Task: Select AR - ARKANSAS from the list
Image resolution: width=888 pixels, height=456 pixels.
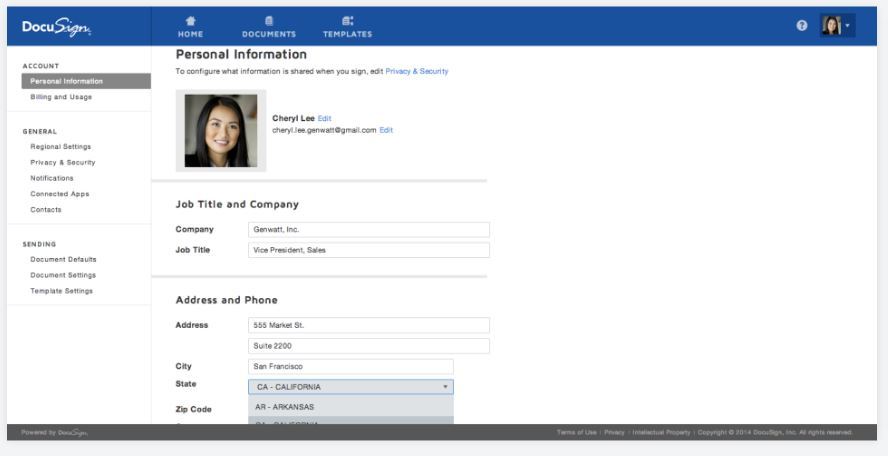Action: [351, 407]
